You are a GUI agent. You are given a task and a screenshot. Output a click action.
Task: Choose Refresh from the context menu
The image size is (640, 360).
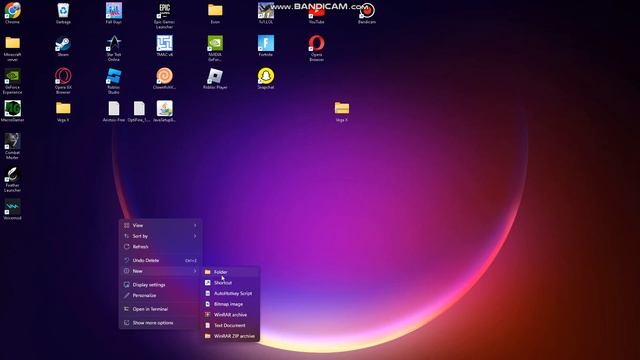click(x=160, y=247)
